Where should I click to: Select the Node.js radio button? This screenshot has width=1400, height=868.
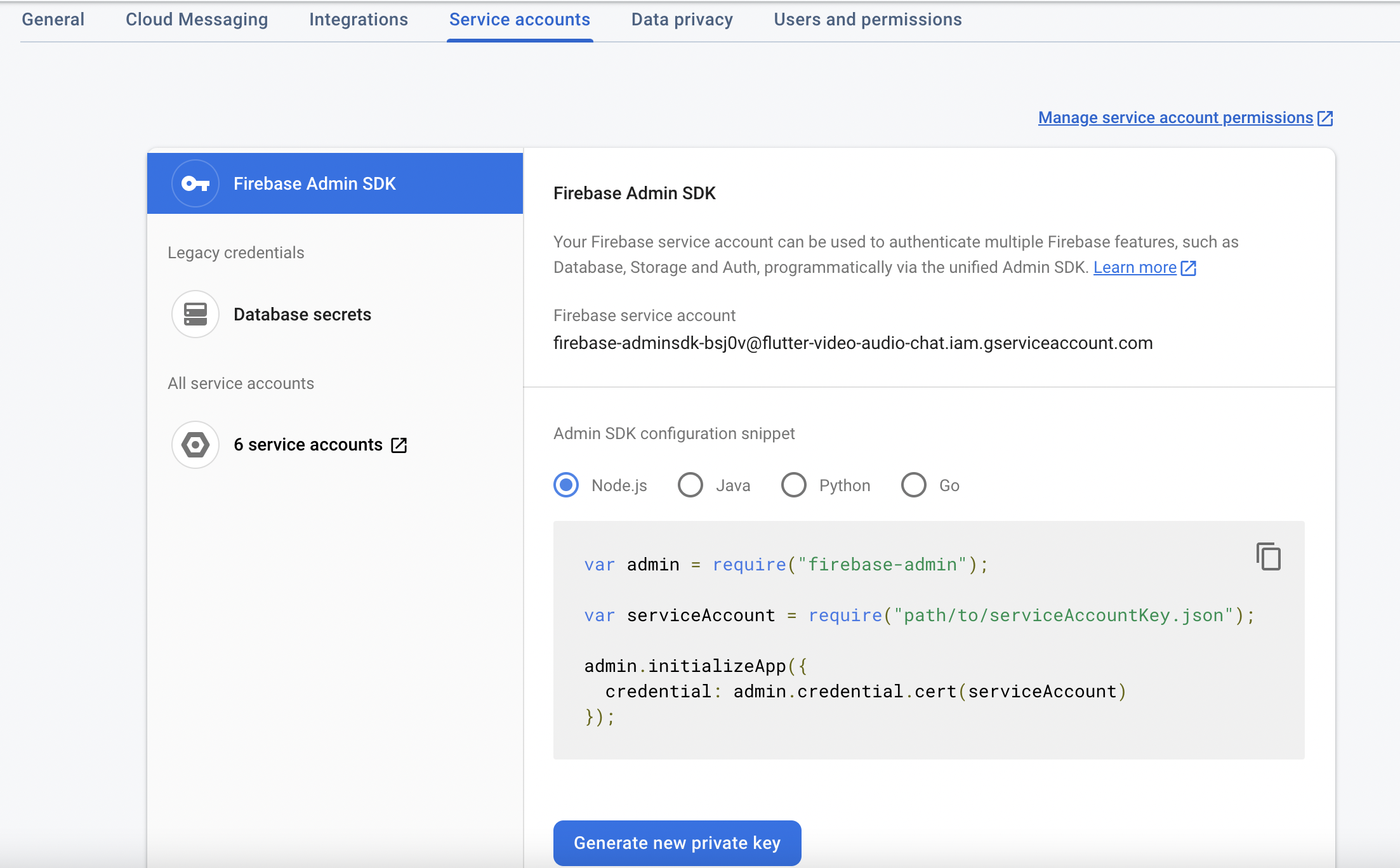click(x=566, y=485)
